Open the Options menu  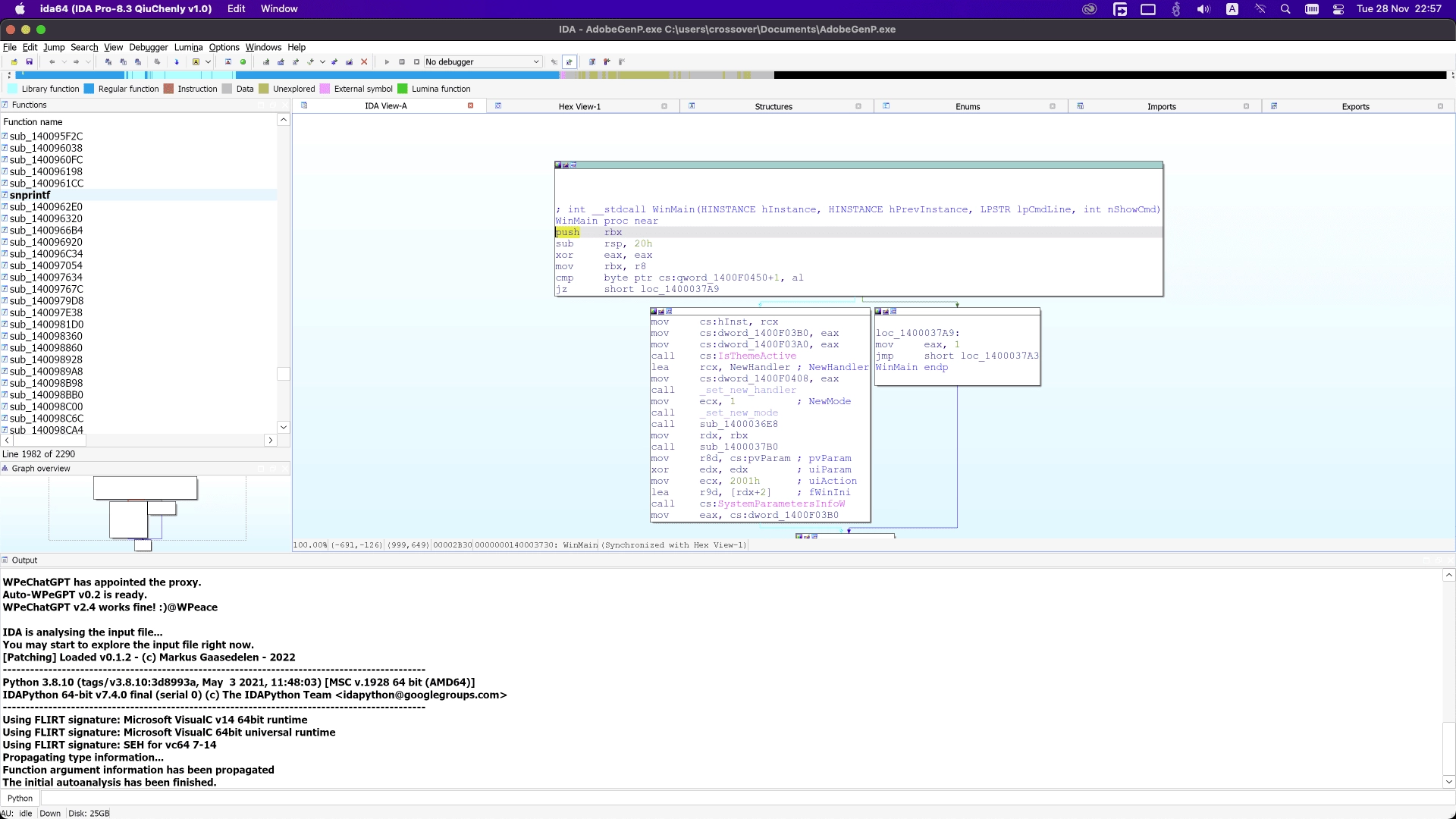click(224, 47)
